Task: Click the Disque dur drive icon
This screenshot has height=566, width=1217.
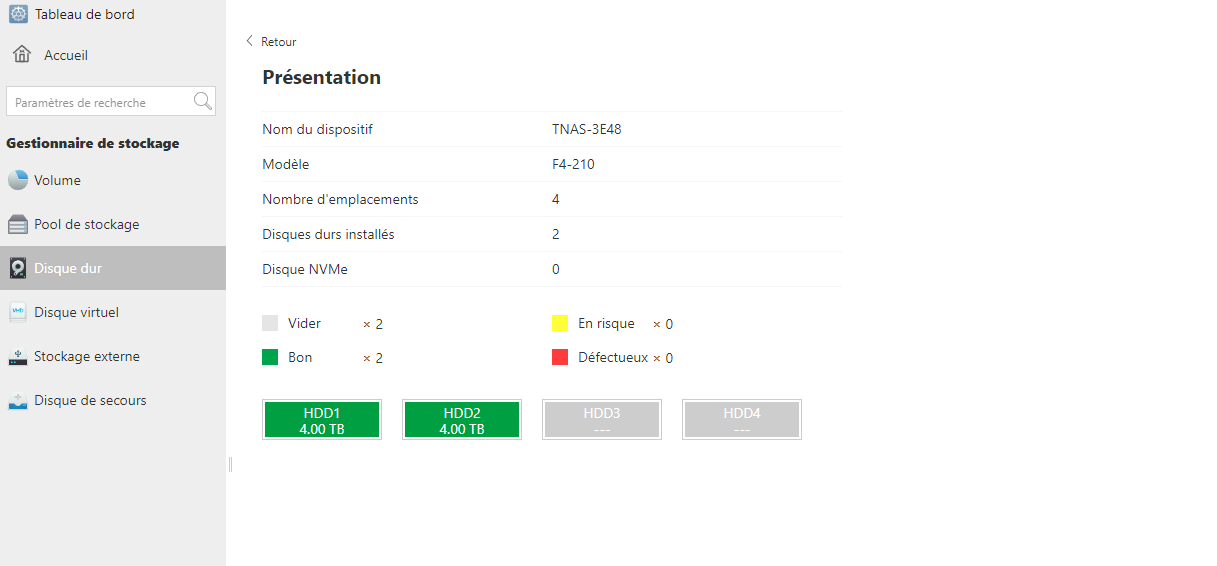Action: [18, 268]
